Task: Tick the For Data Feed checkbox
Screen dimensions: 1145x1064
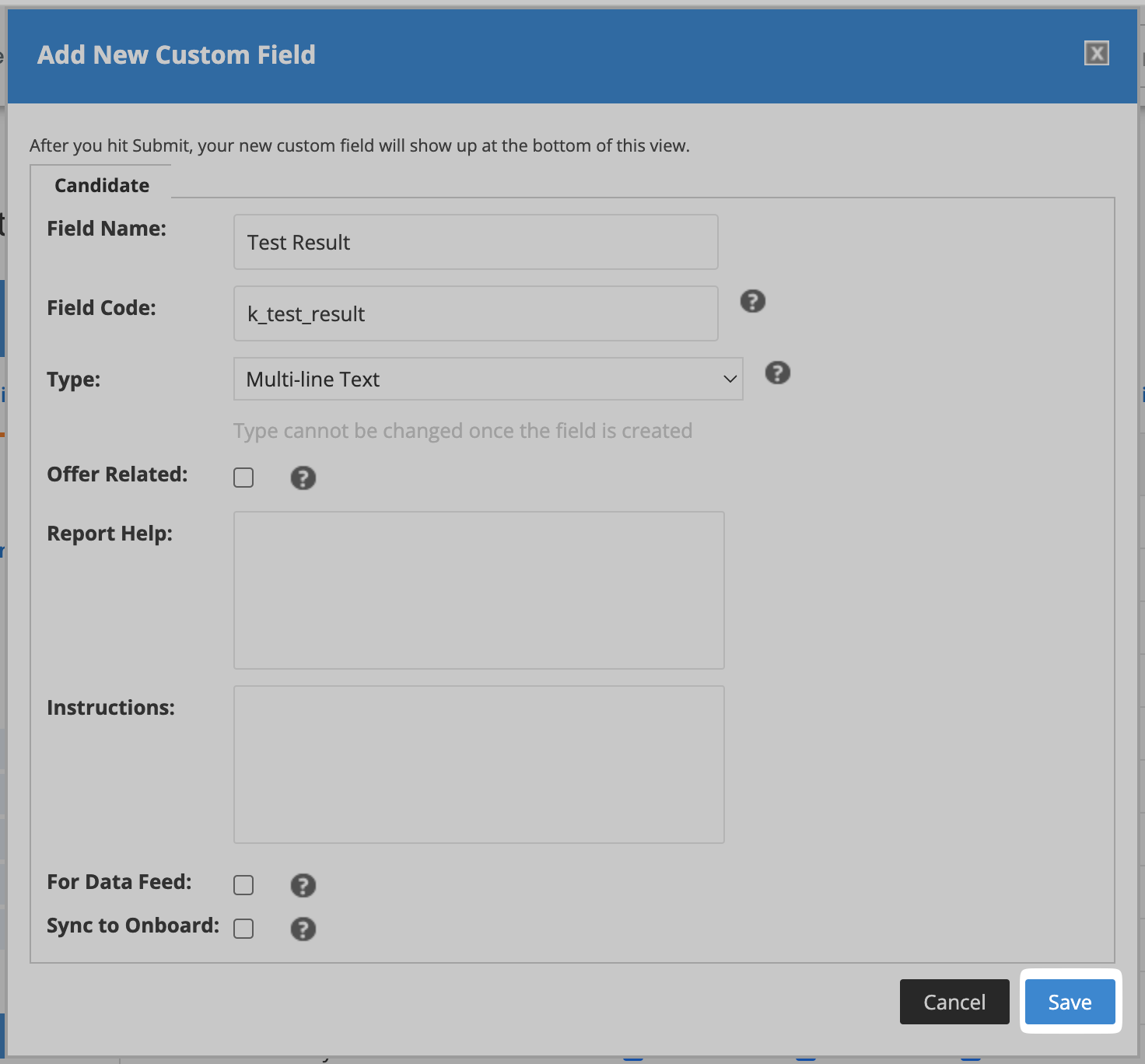Action: point(243,885)
